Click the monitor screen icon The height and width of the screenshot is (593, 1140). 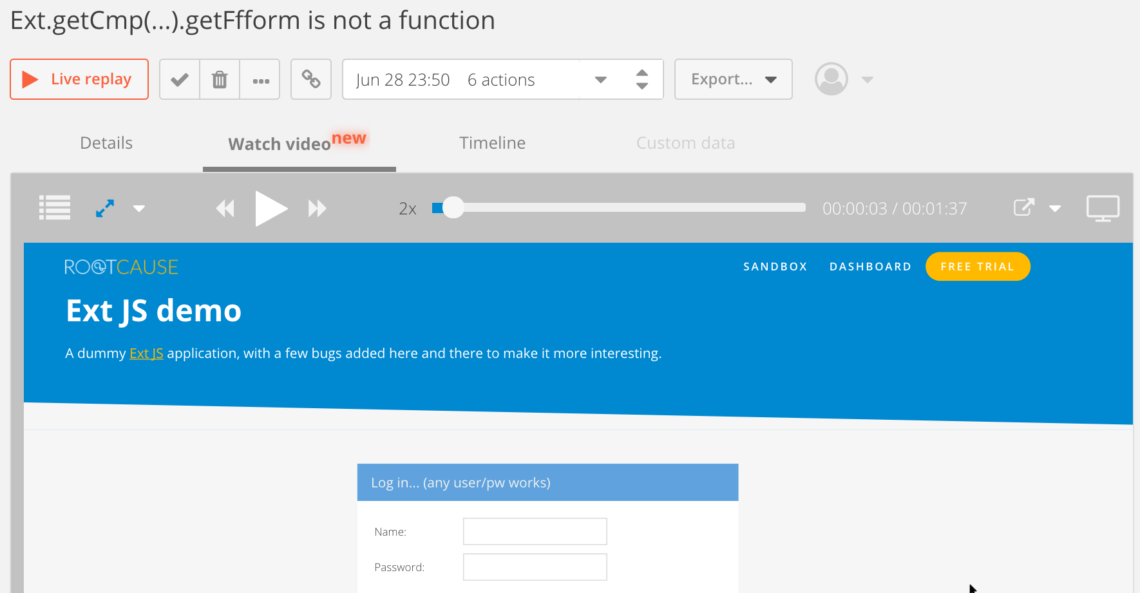coord(1102,208)
